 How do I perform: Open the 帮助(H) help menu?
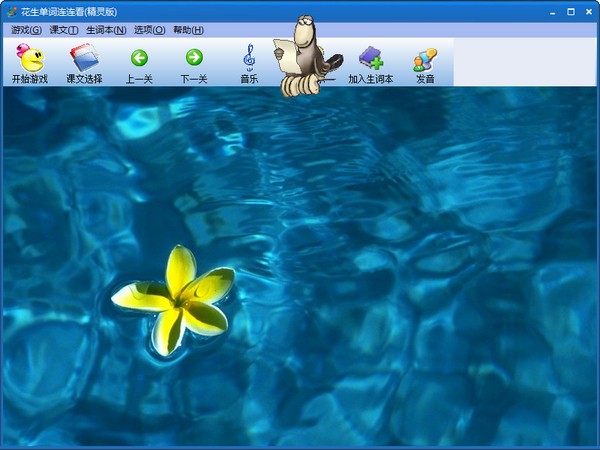click(x=188, y=30)
